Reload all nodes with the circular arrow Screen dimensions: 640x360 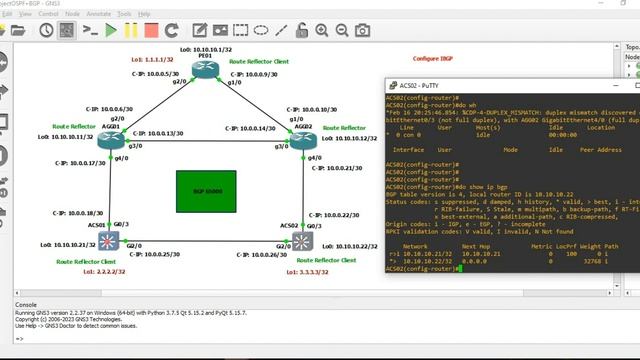pyautogui.click(x=171, y=30)
